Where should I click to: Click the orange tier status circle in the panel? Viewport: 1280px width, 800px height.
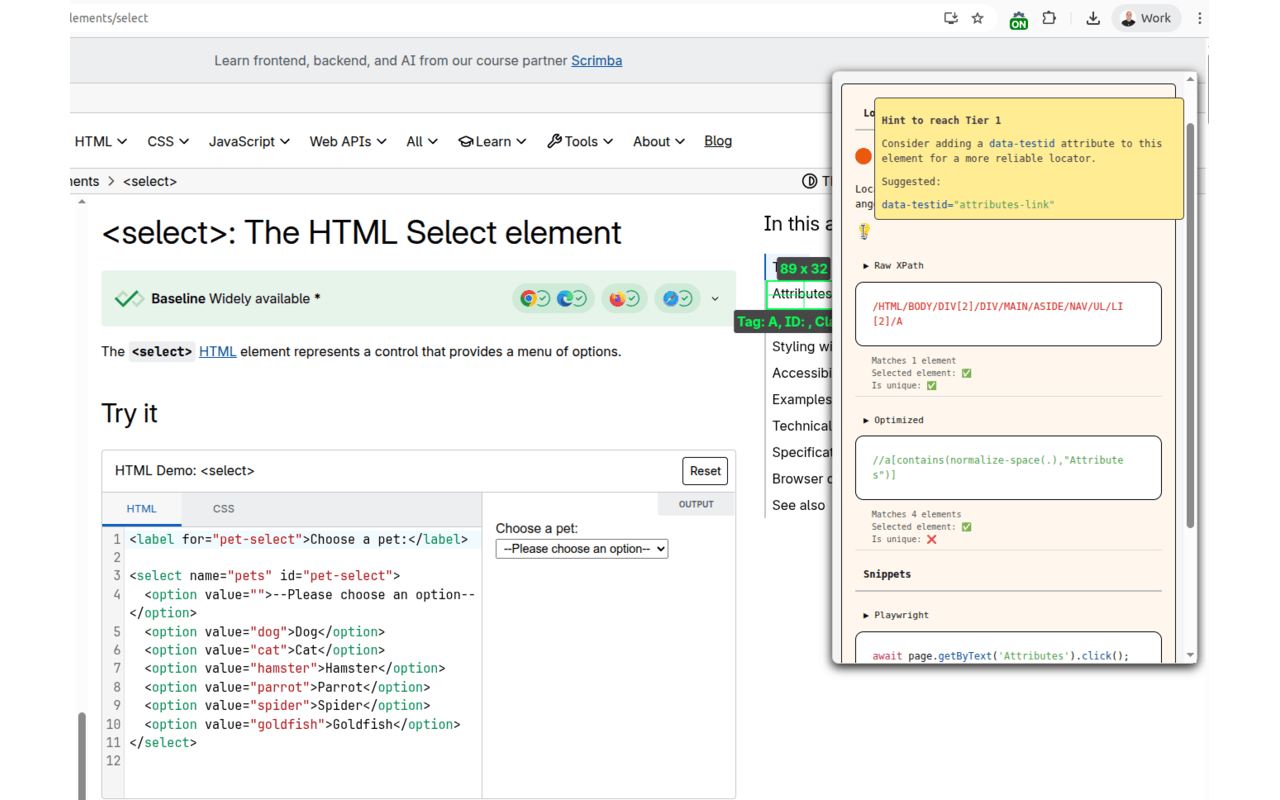pos(861,156)
